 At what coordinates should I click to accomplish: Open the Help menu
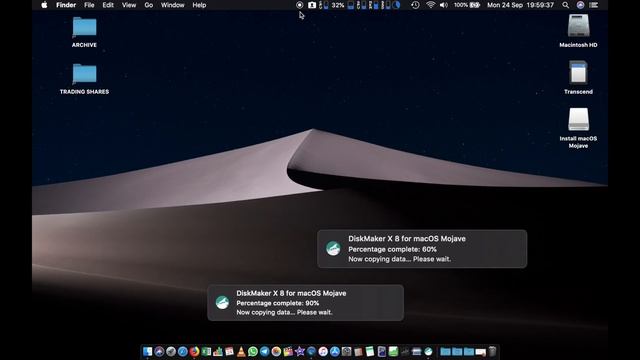pos(199,5)
